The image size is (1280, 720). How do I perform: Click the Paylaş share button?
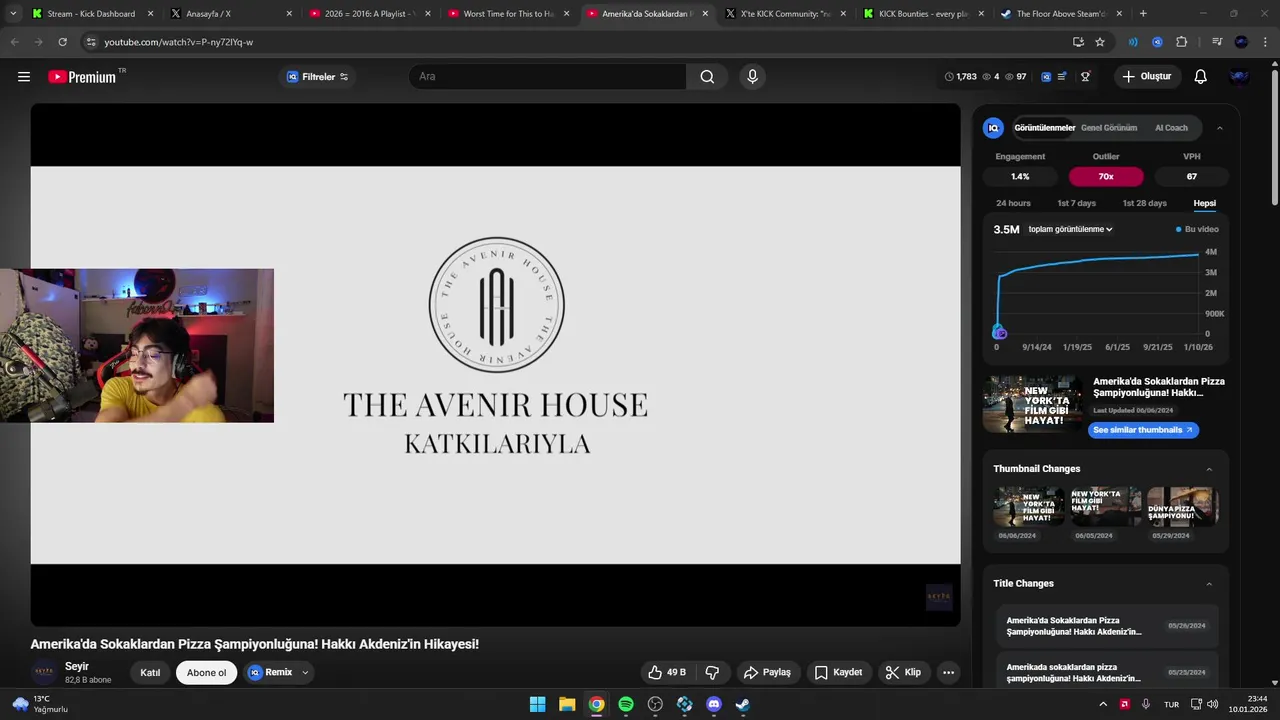(767, 672)
